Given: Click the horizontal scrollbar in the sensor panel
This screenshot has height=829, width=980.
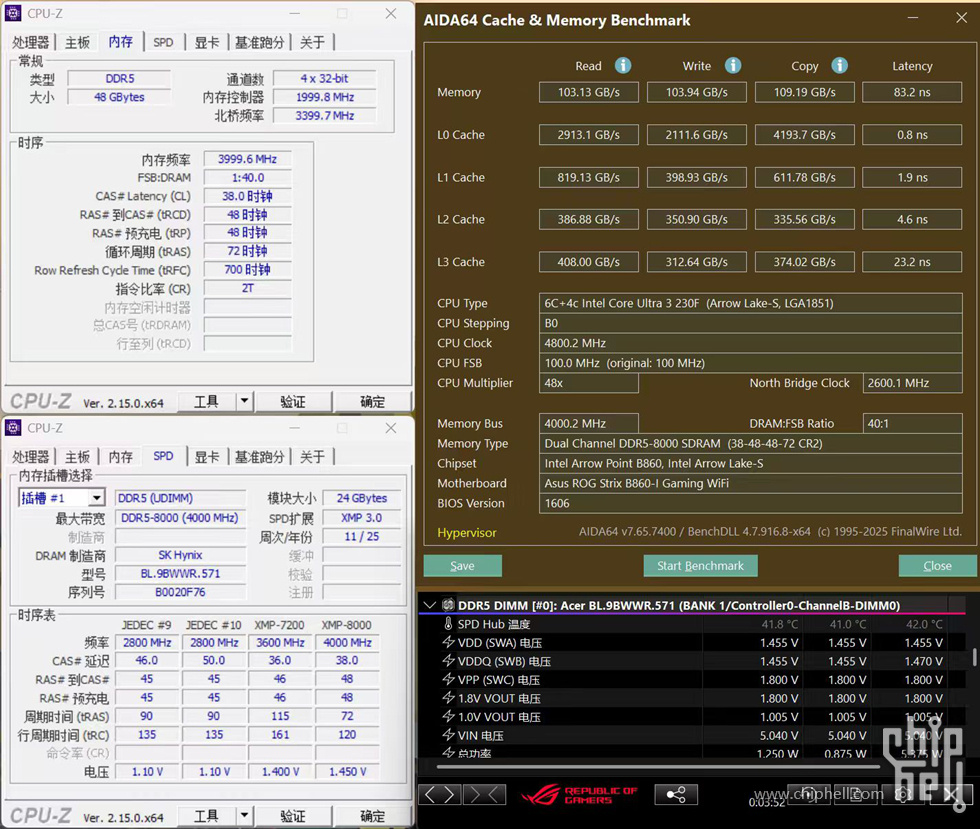Looking at the screenshot, I should click(659, 766).
